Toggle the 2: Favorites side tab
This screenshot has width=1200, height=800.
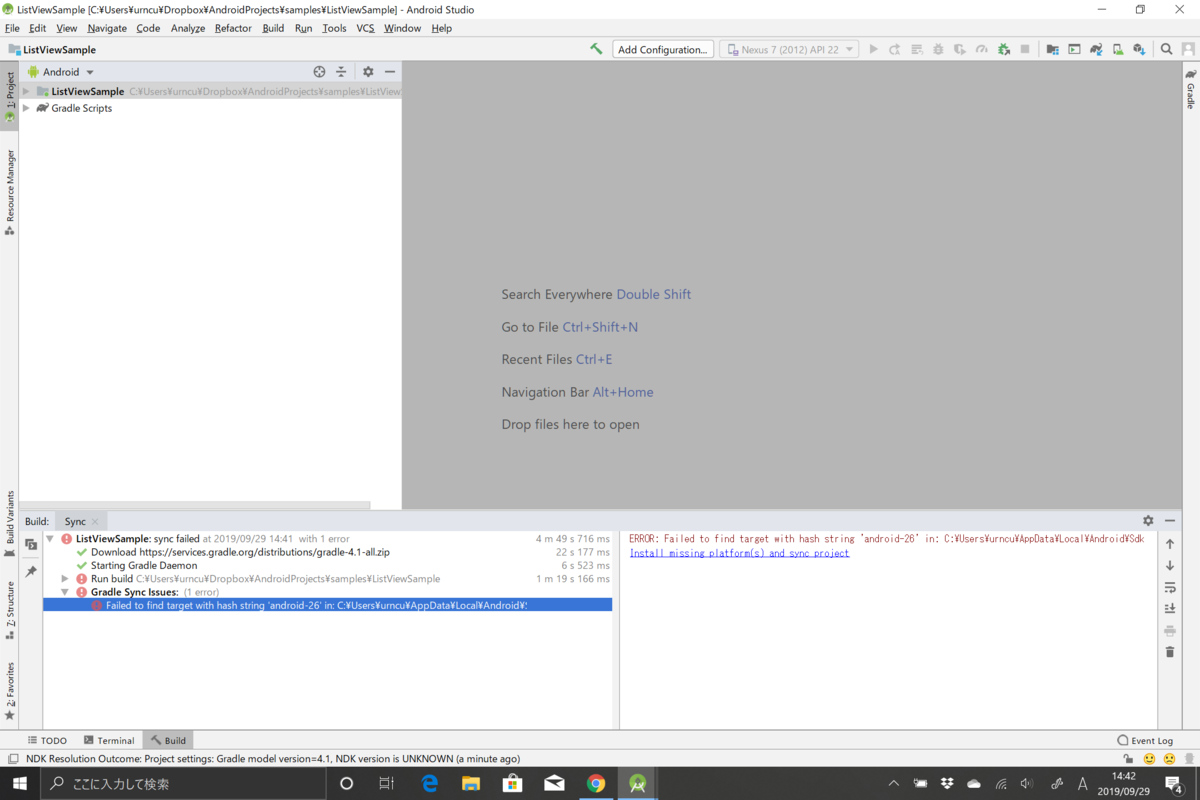(9, 691)
